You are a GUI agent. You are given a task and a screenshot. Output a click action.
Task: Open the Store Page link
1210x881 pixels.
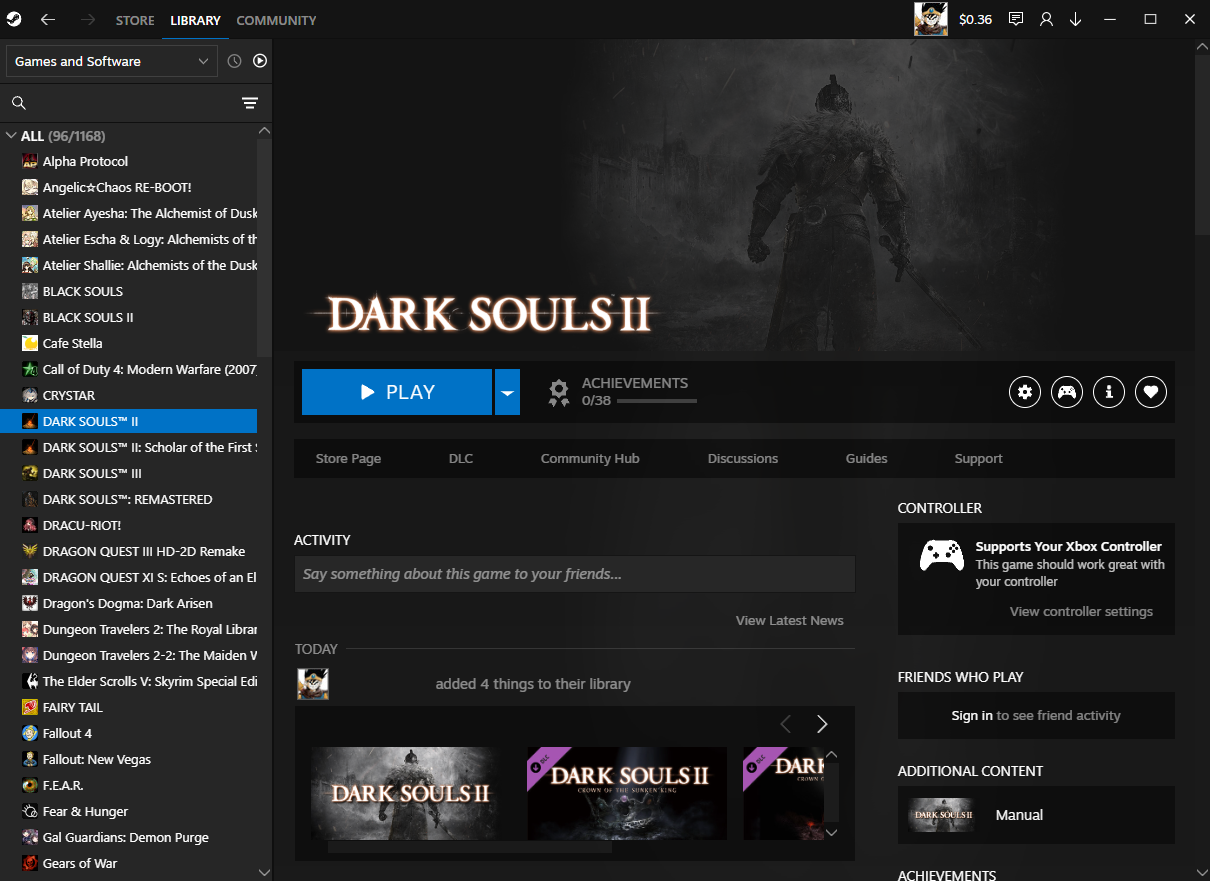tap(348, 458)
